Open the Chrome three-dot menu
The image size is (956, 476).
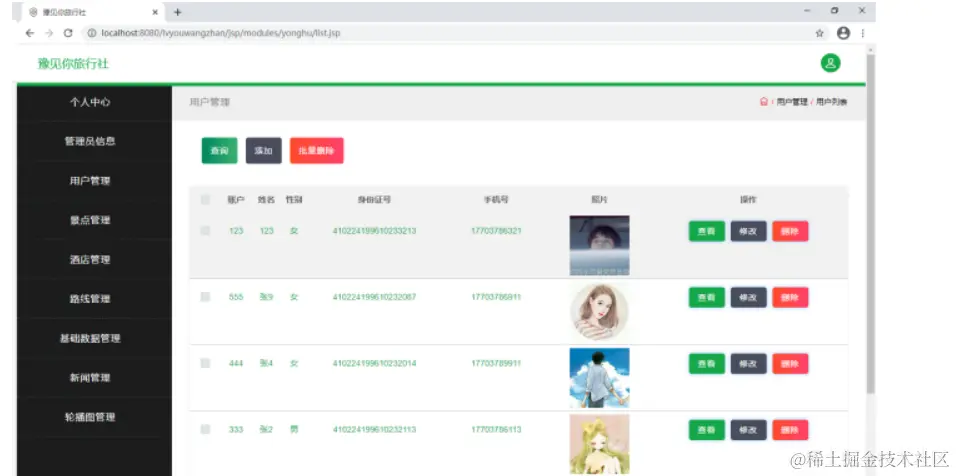point(863,34)
